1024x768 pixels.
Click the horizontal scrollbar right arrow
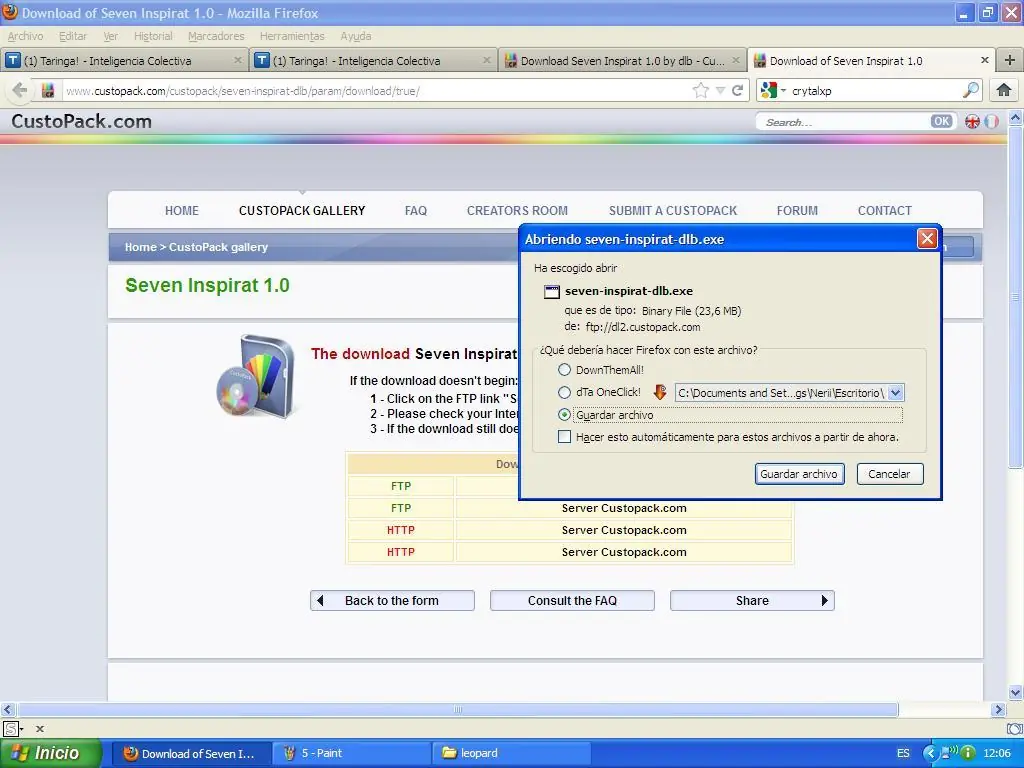[x=998, y=709]
